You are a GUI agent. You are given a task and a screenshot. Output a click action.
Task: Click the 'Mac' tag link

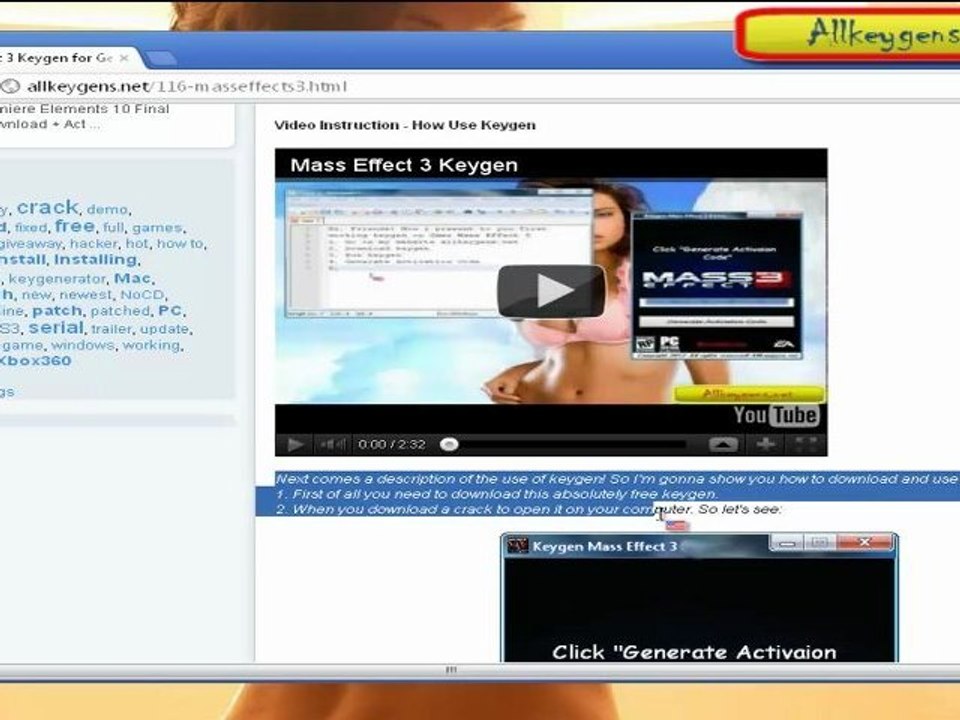point(132,278)
